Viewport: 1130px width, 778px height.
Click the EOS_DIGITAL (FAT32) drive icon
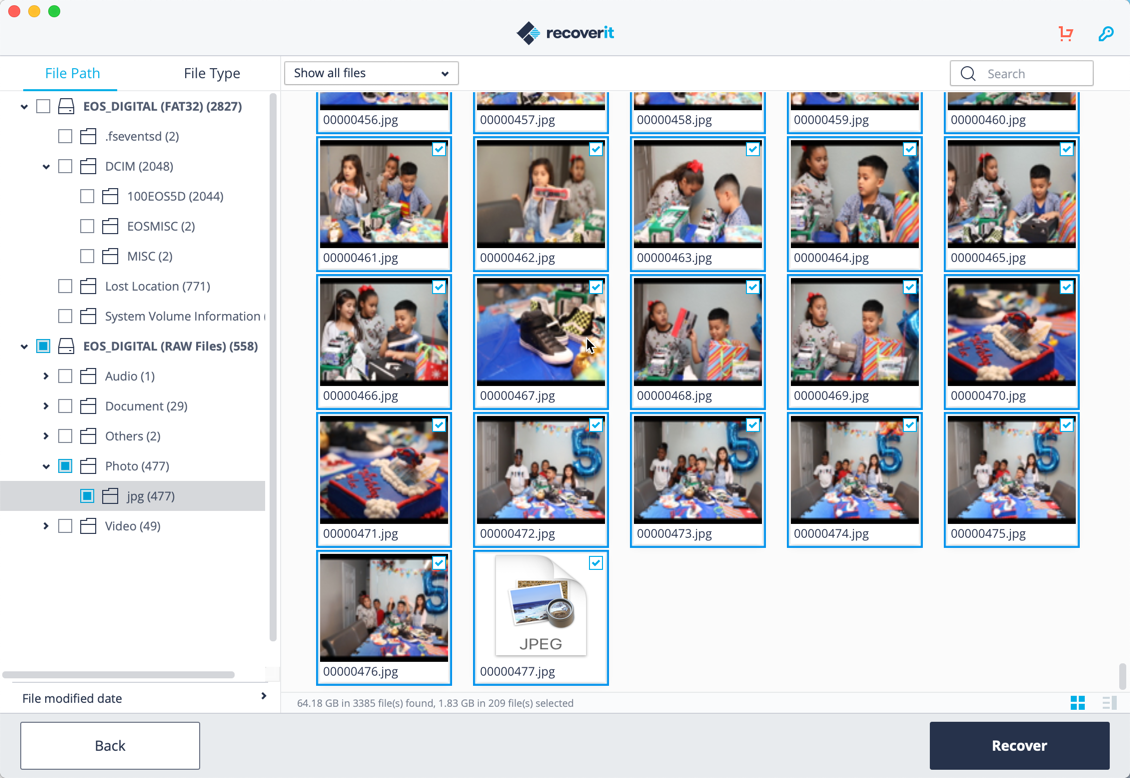(66, 106)
